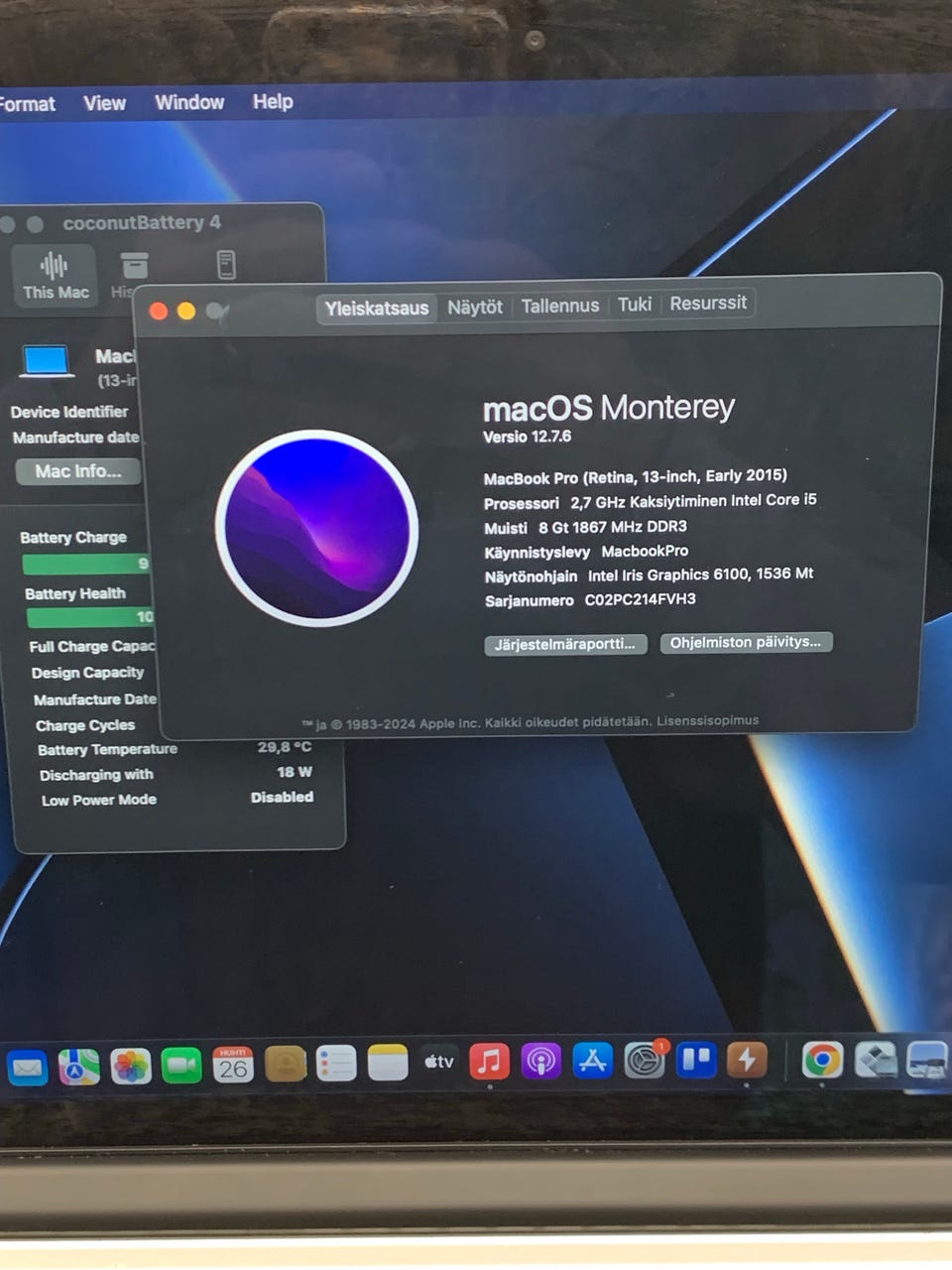Click the Battery Health progress bar
This screenshot has height=1270, width=952.
[90, 617]
